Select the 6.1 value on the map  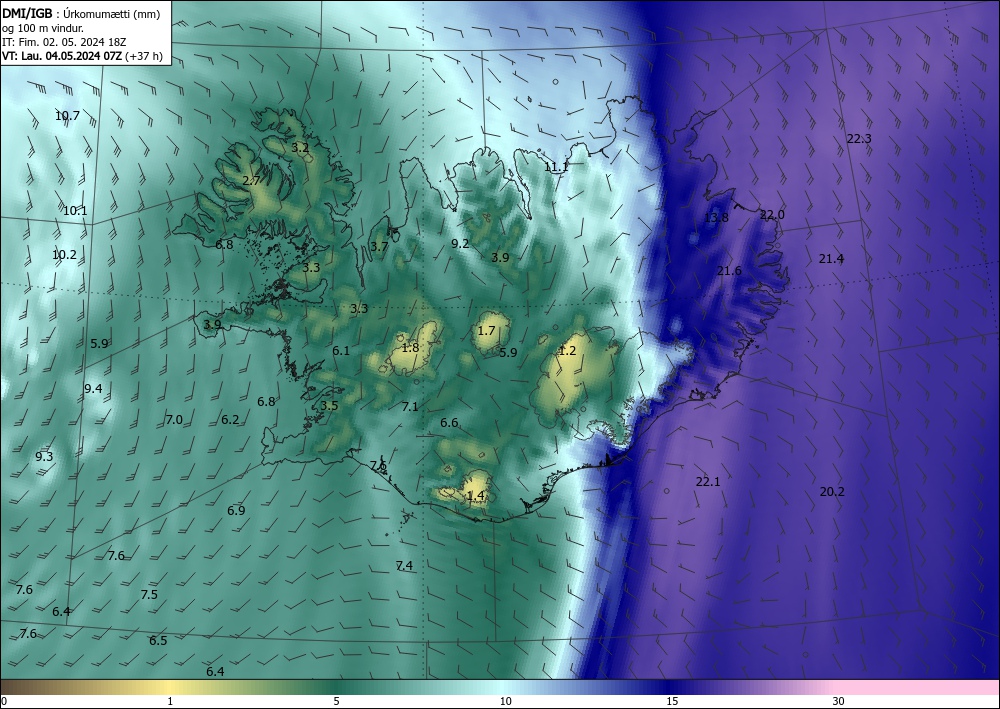click(341, 351)
